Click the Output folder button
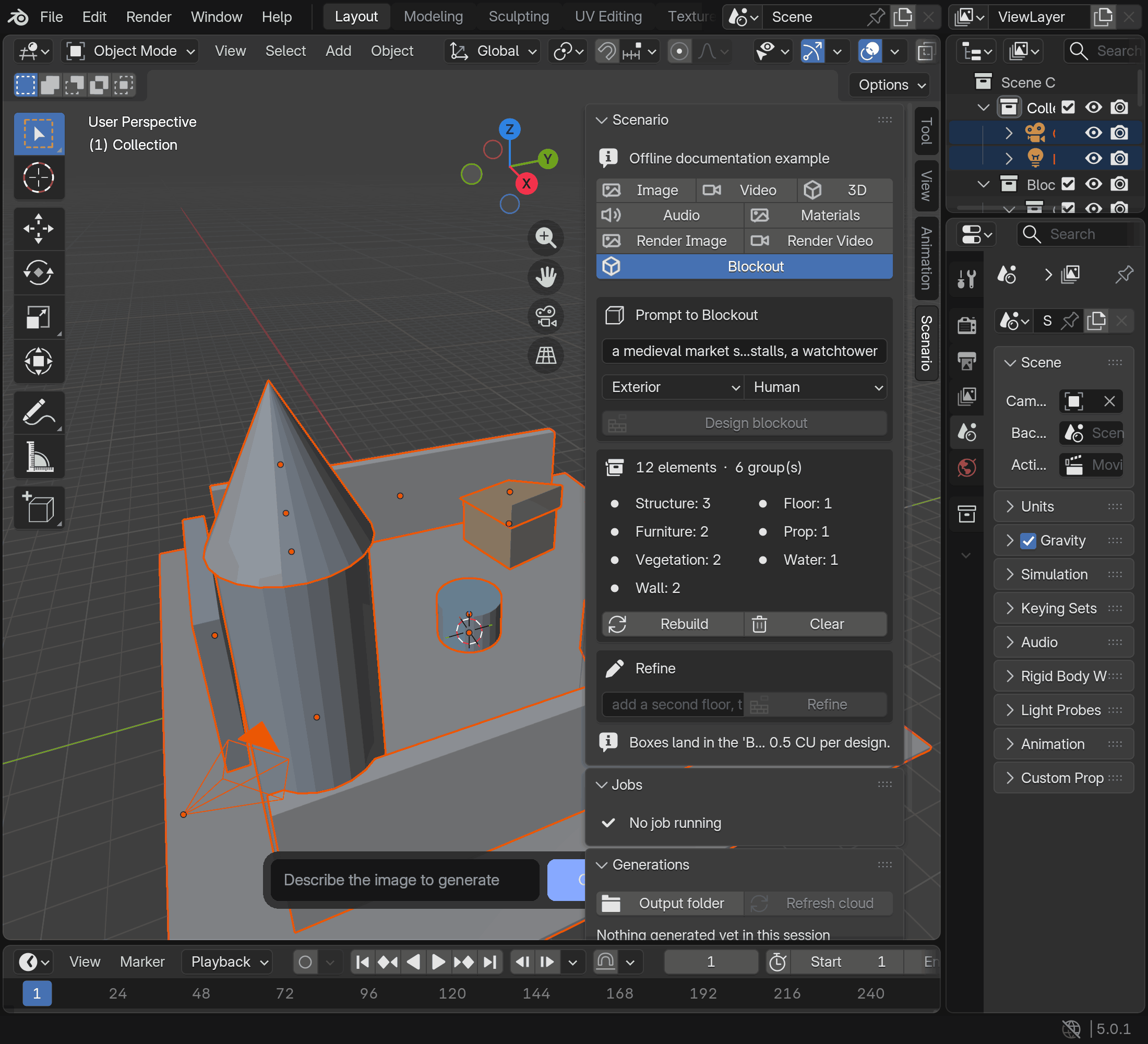The image size is (1148, 1044). [x=670, y=903]
